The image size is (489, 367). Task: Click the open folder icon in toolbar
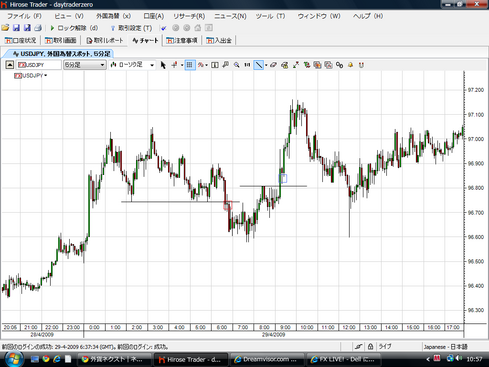5,28
